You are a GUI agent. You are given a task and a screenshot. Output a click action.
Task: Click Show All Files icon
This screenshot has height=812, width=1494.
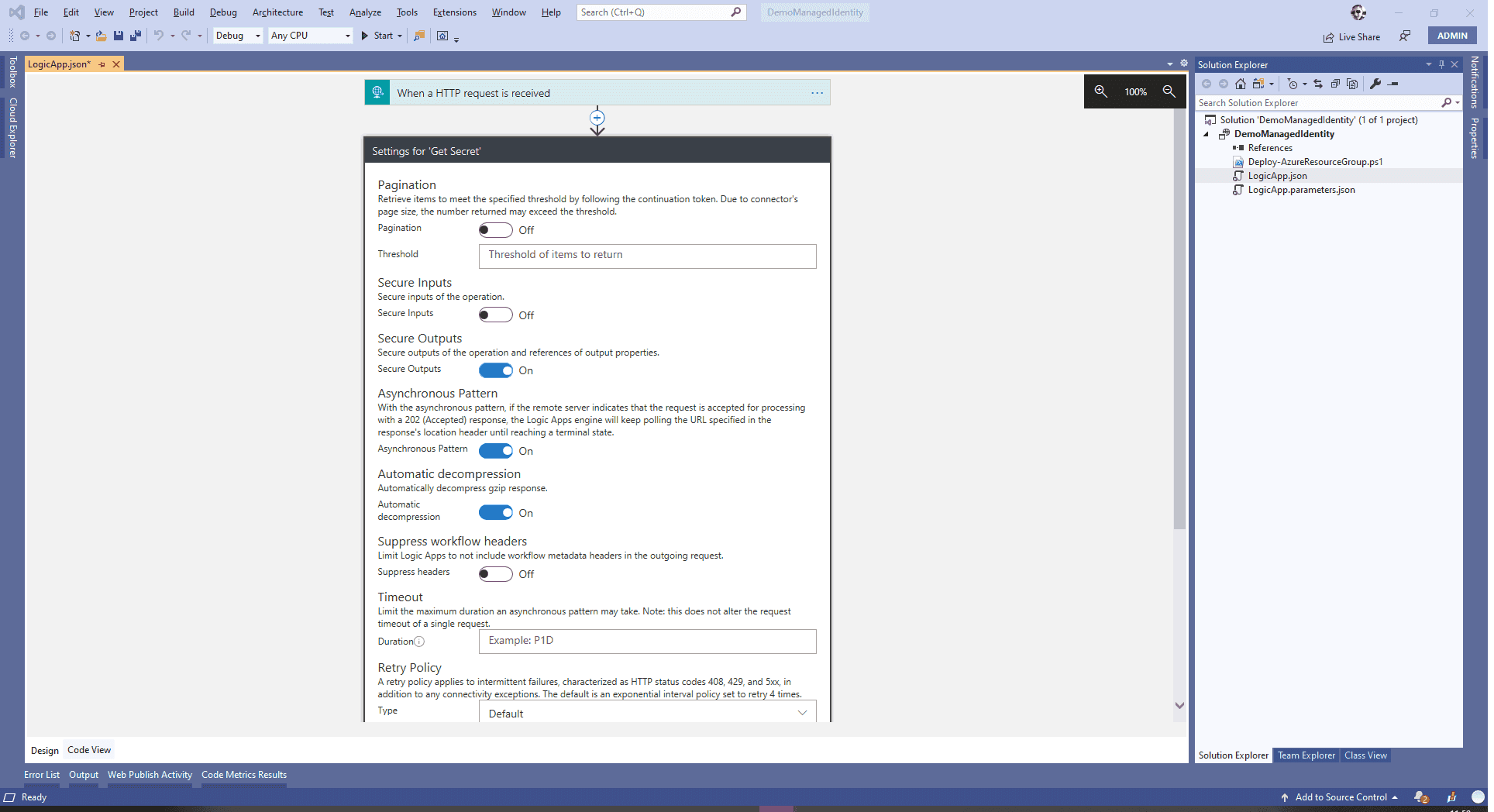(1352, 84)
